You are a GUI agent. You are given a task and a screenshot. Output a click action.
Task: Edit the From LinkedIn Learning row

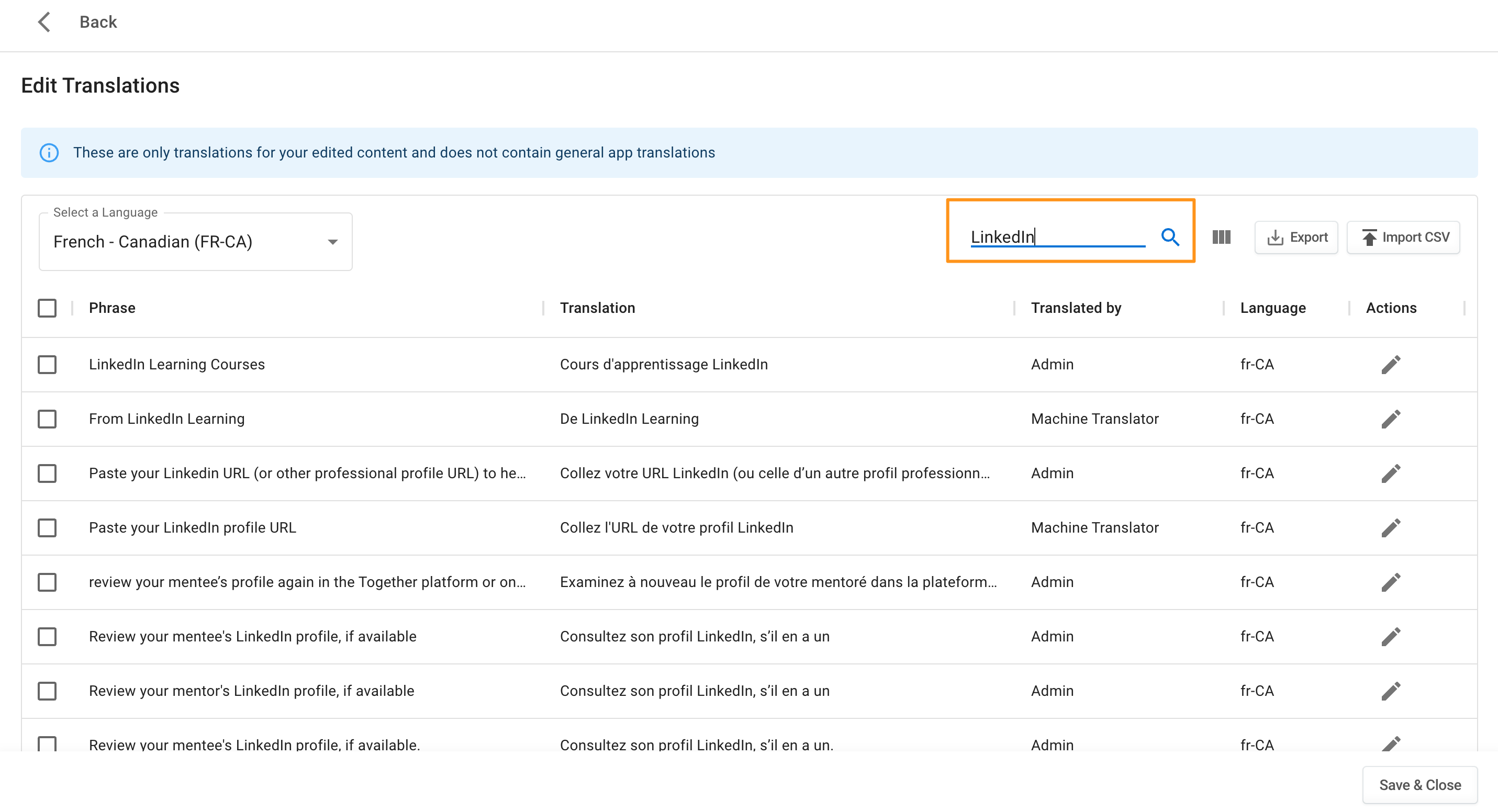(x=1390, y=419)
